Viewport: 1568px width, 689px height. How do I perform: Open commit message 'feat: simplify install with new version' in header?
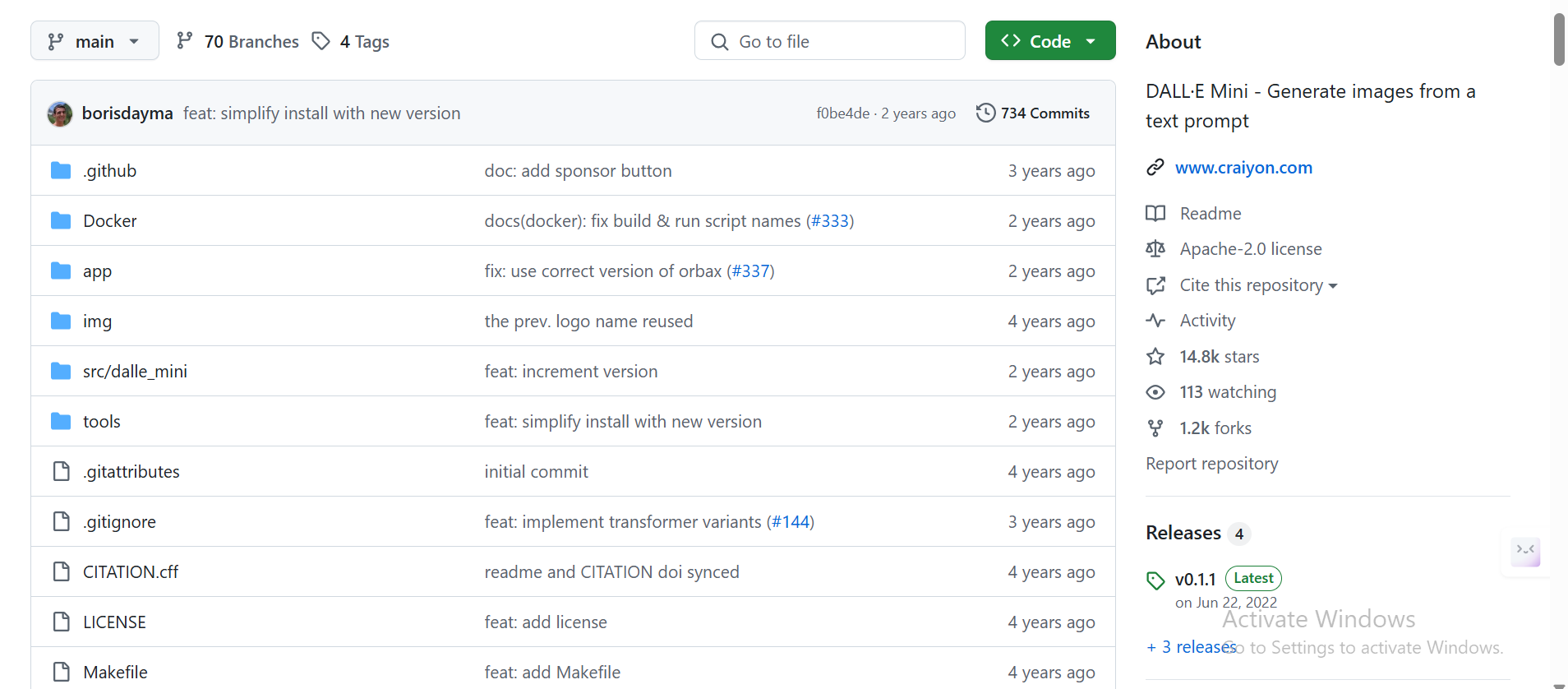pyautogui.click(x=321, y=113)
